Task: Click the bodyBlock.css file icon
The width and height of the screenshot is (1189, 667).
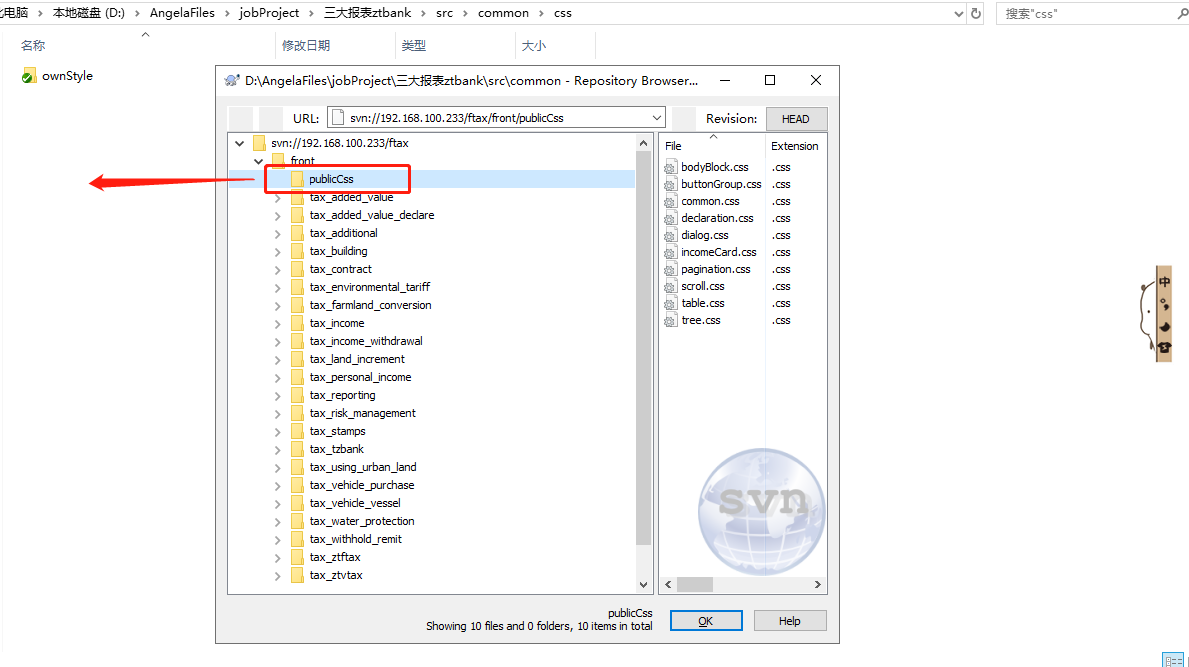Action: [x=671, y=167]
